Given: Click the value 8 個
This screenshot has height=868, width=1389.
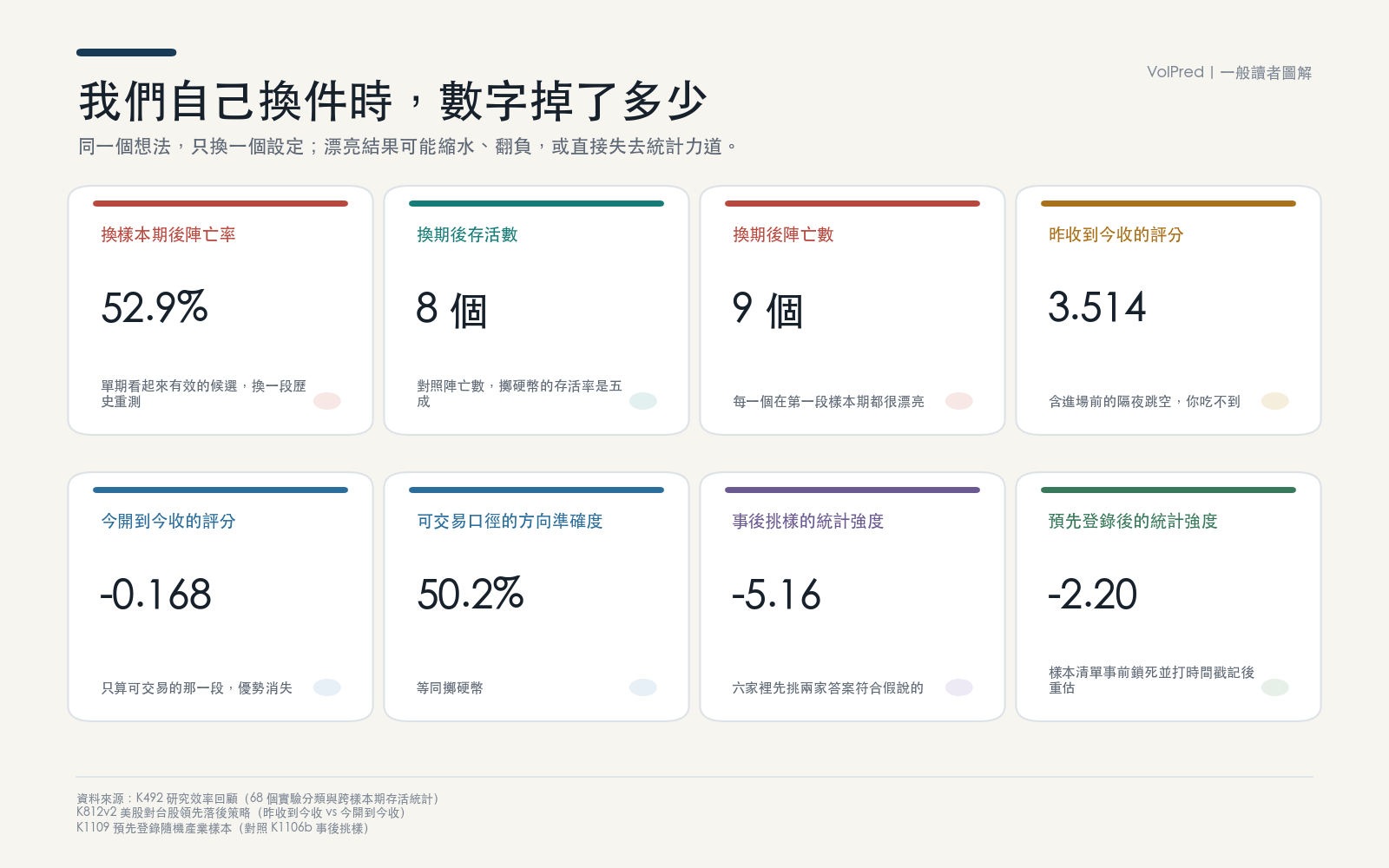Looking at the screenshot, I should coord(451,309).
